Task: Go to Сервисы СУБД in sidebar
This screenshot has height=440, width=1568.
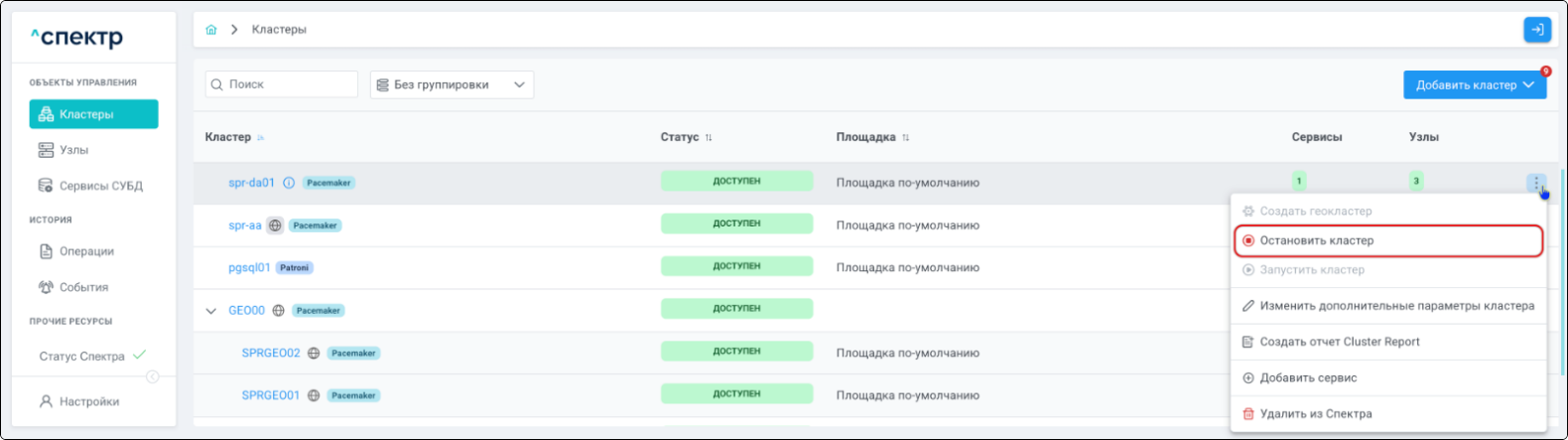Action: (x=100, y=186)
